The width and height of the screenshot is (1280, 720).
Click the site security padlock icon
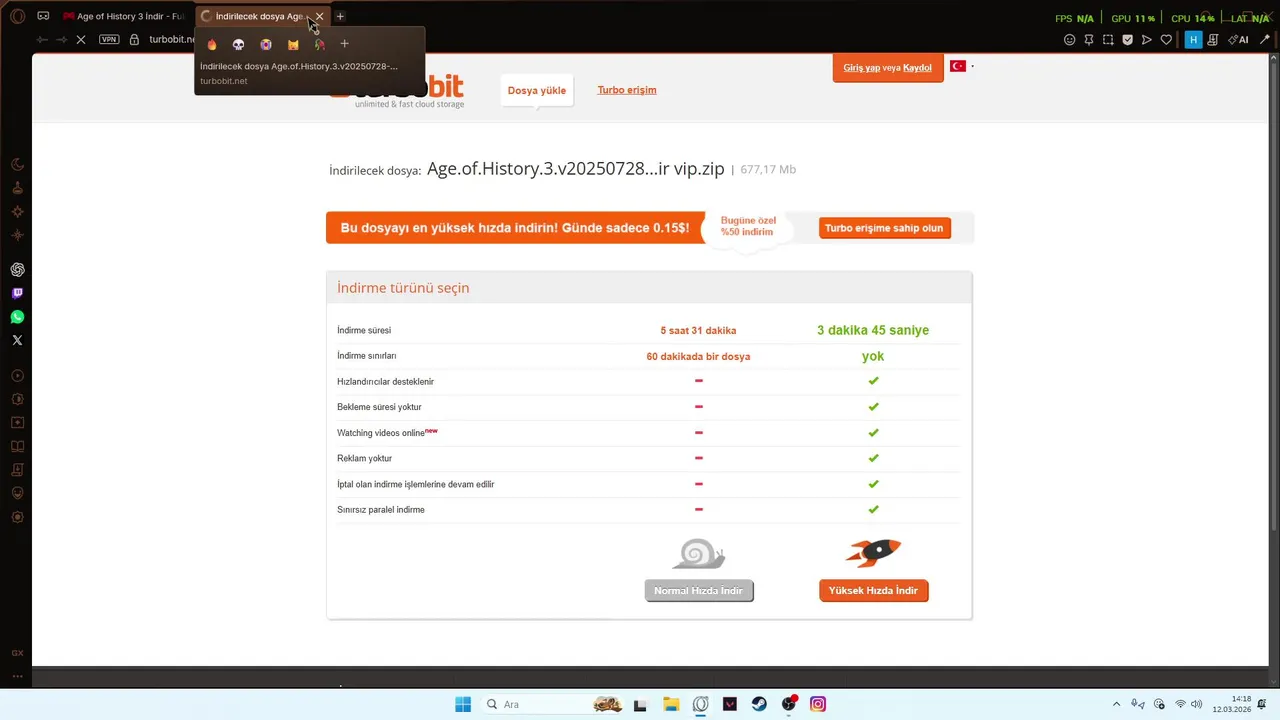tap(134, 40)
